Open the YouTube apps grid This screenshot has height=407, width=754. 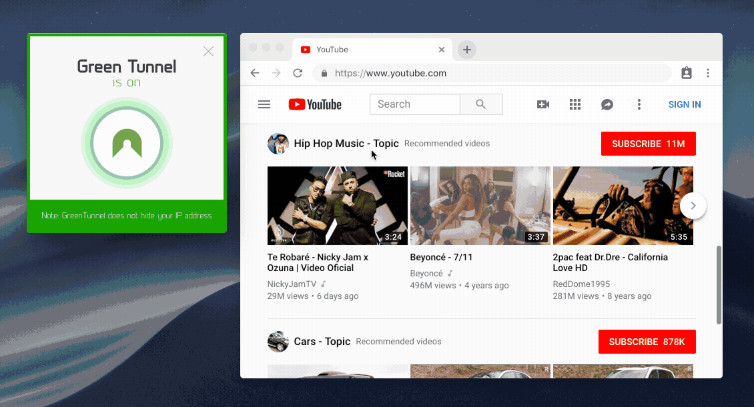tap(575, 104)
